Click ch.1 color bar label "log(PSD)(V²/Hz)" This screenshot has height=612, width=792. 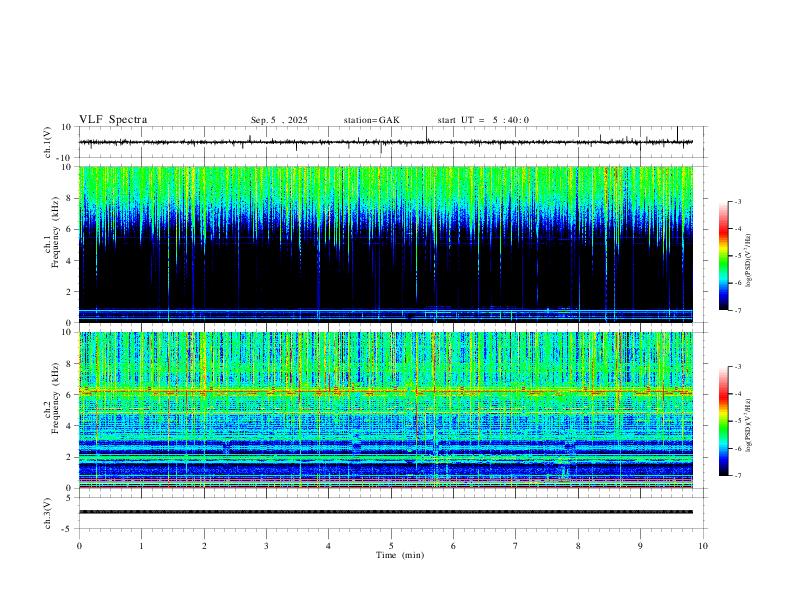[x=749, y=261]
